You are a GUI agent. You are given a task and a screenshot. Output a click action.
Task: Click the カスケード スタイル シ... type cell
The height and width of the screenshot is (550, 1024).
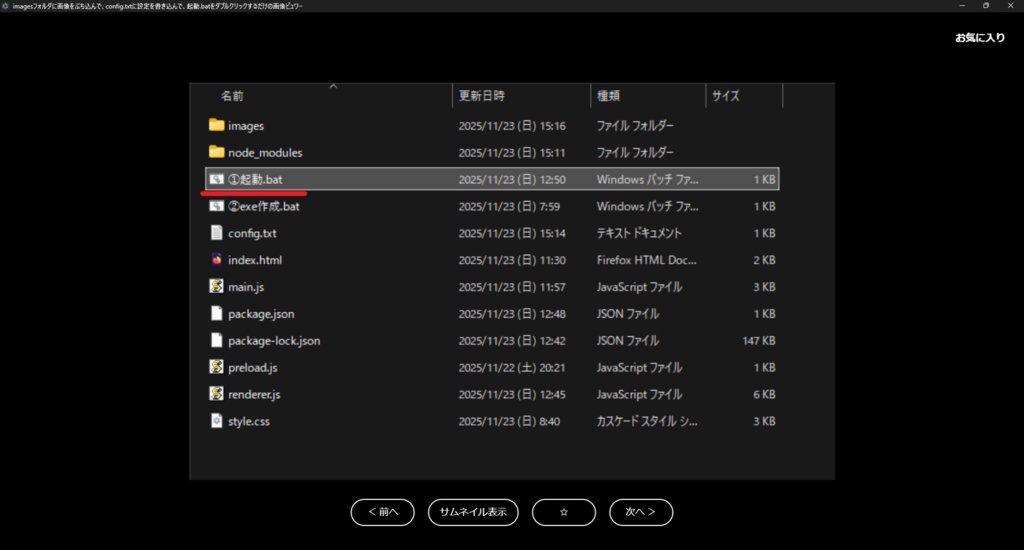point(647,421)
